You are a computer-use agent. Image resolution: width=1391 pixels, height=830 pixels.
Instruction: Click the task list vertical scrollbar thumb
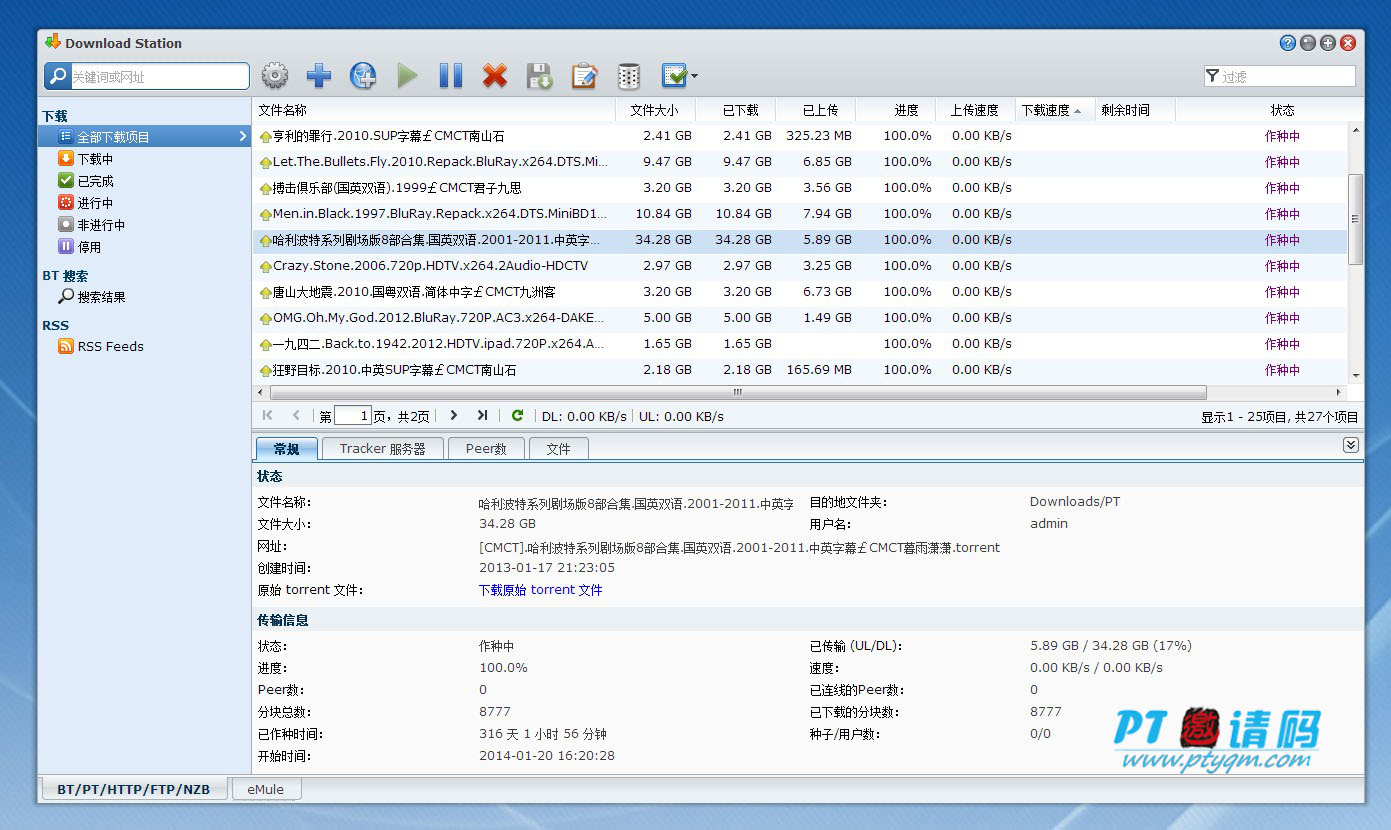click(1356, 219)
